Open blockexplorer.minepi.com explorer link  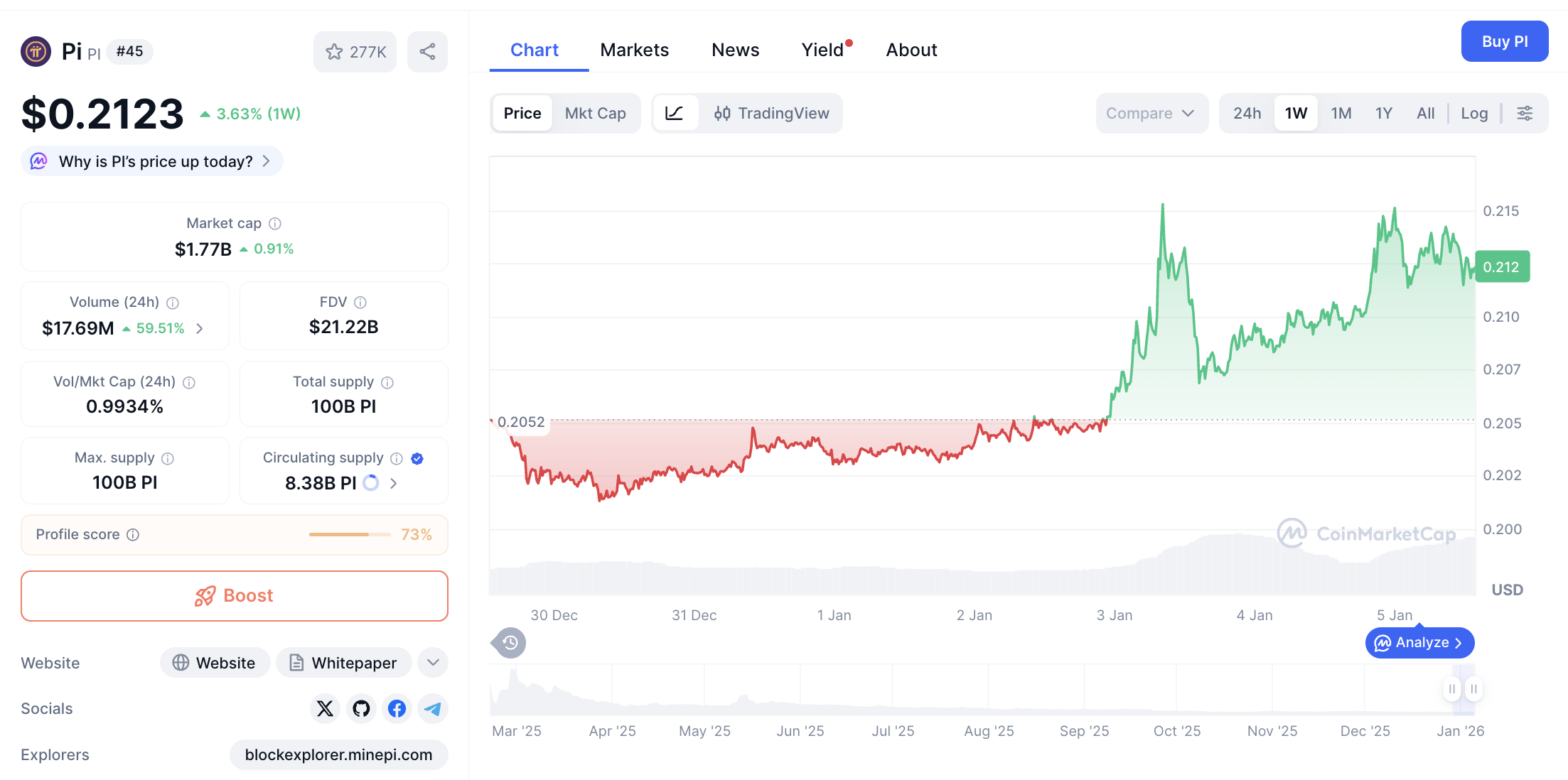(339, 754)
